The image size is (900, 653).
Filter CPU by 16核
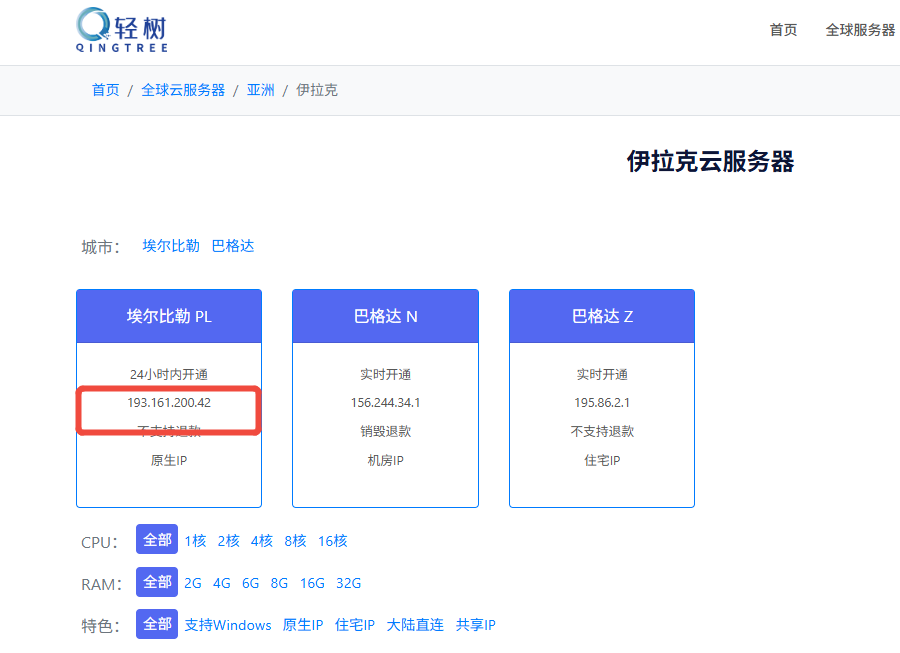(333, 541)
